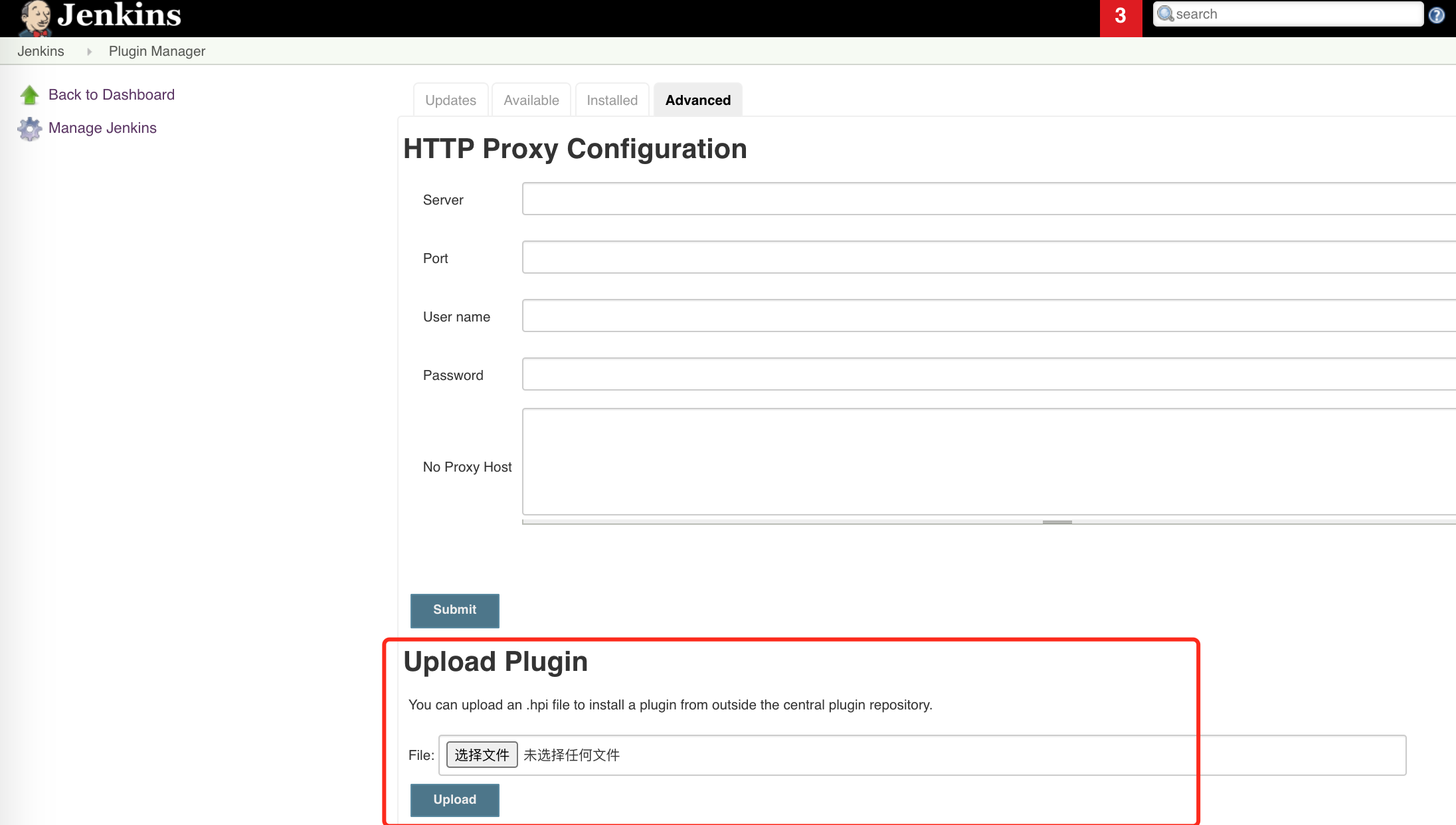Open Plugin Manager breadcrumb link
The image size is (1456, 825).
pos(157,51)
